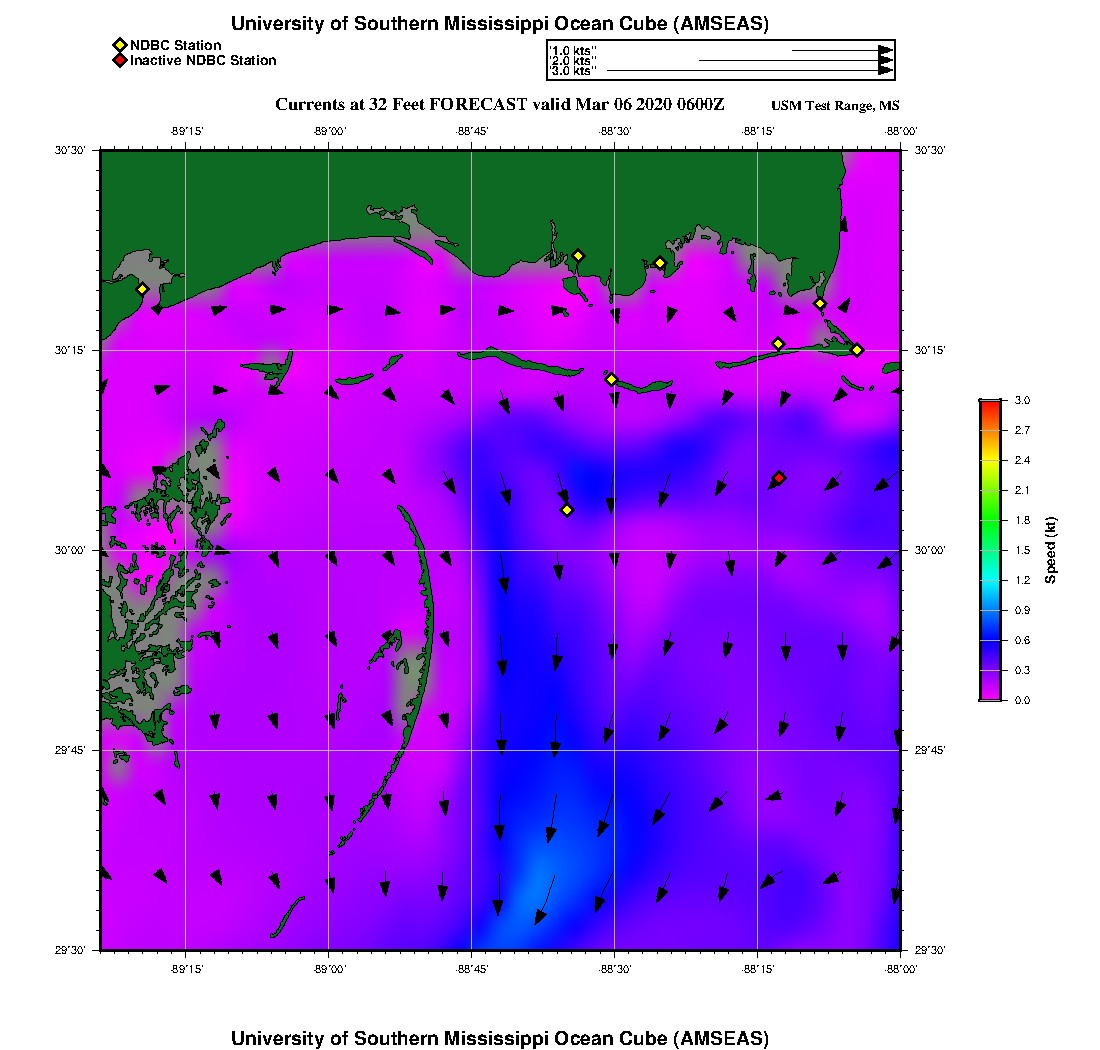Pick the magenta segment of speed colorbar
Screen dimensions: 1100x1050
[991, 691]
